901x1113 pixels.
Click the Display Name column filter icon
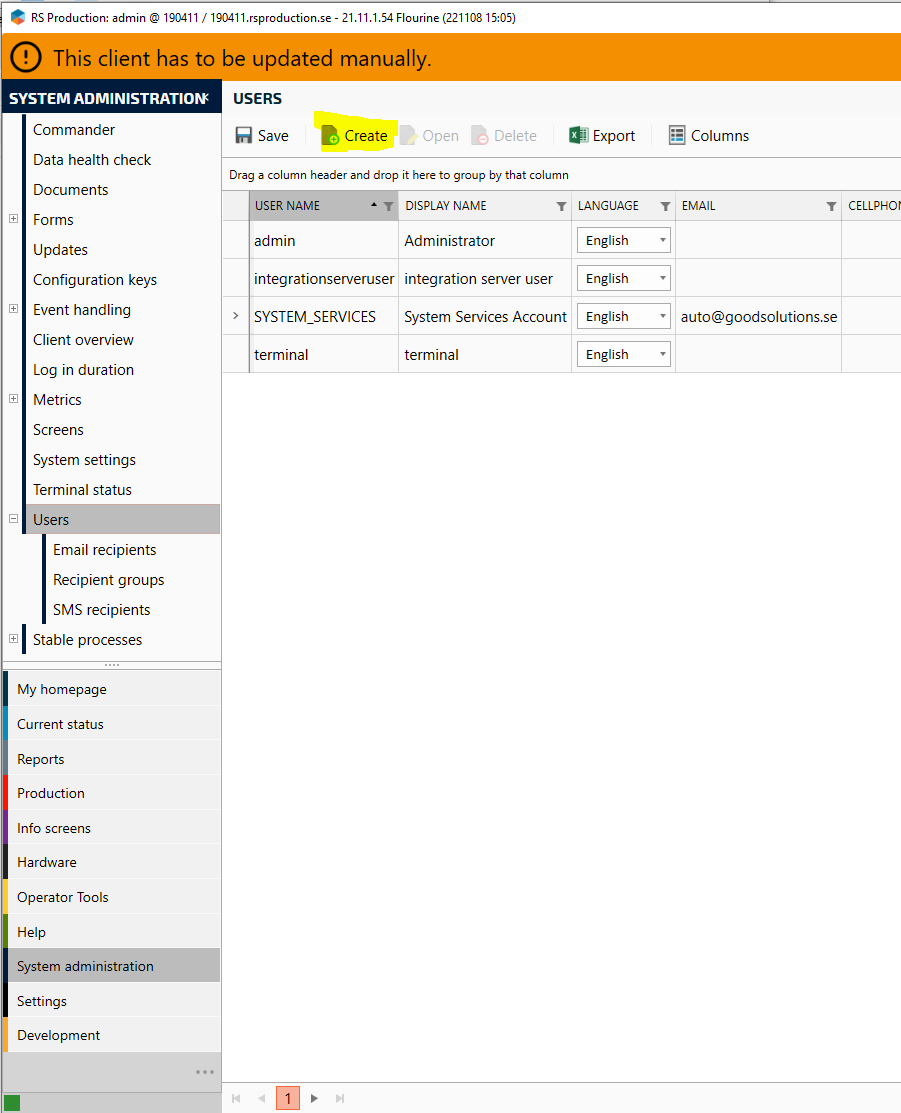tap(561, 206)
